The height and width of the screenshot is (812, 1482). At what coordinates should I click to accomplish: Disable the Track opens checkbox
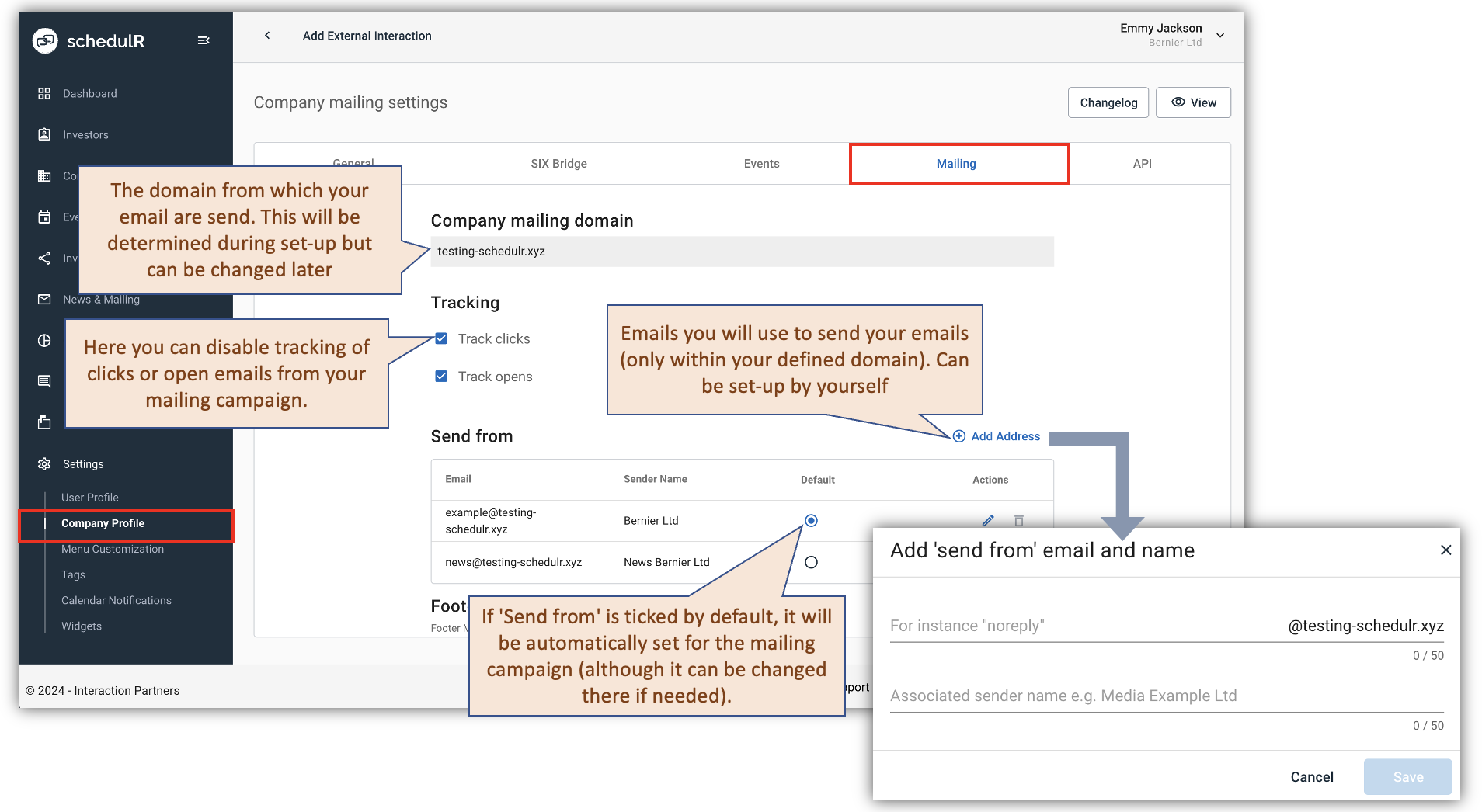click(441, 377)
